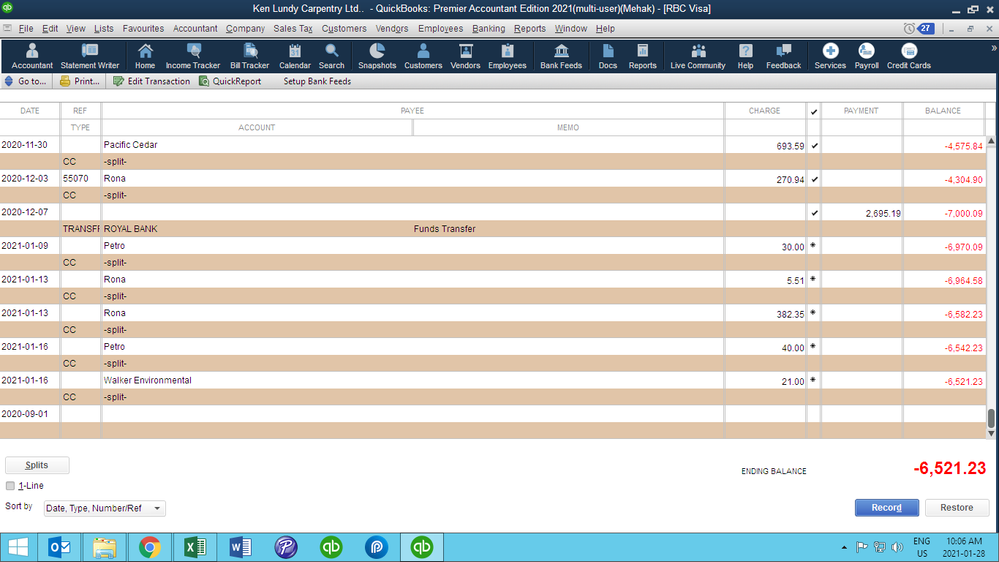The height and width of the screenshot is (562, 999).
Task: Click Setup Bank Feeds
Action: (317, 82)
